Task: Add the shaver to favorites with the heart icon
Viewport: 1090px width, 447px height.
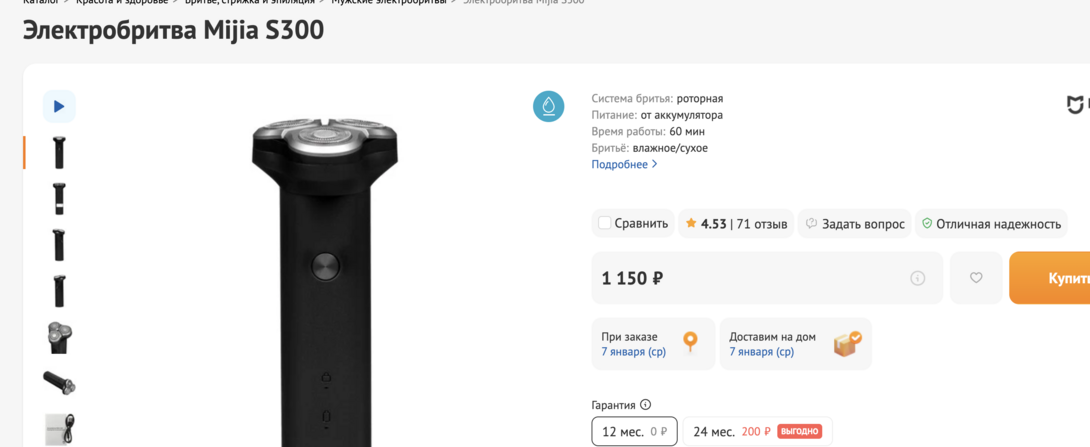Action: coord(976,278)
